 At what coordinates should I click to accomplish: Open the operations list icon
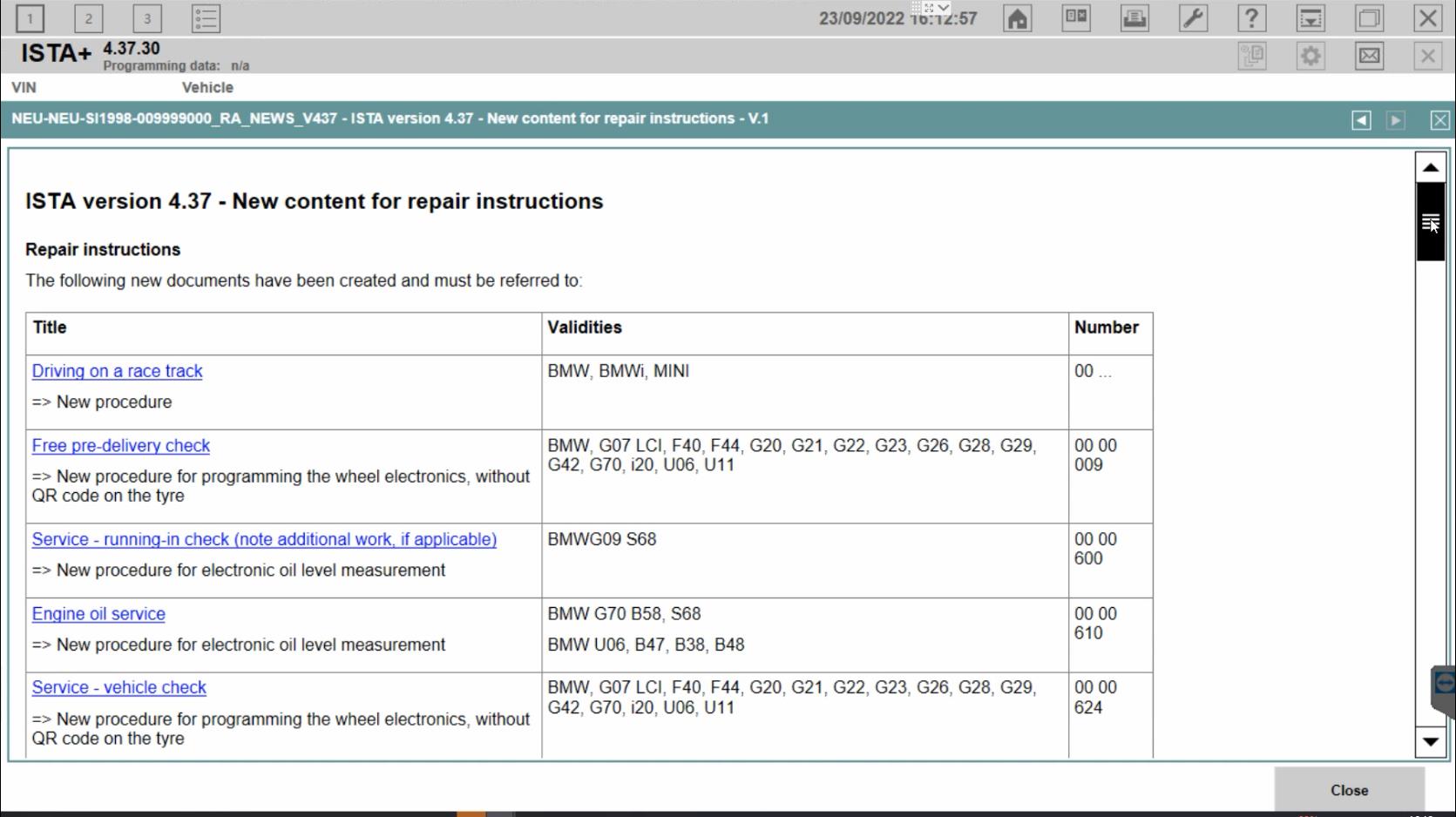[206, 18]
